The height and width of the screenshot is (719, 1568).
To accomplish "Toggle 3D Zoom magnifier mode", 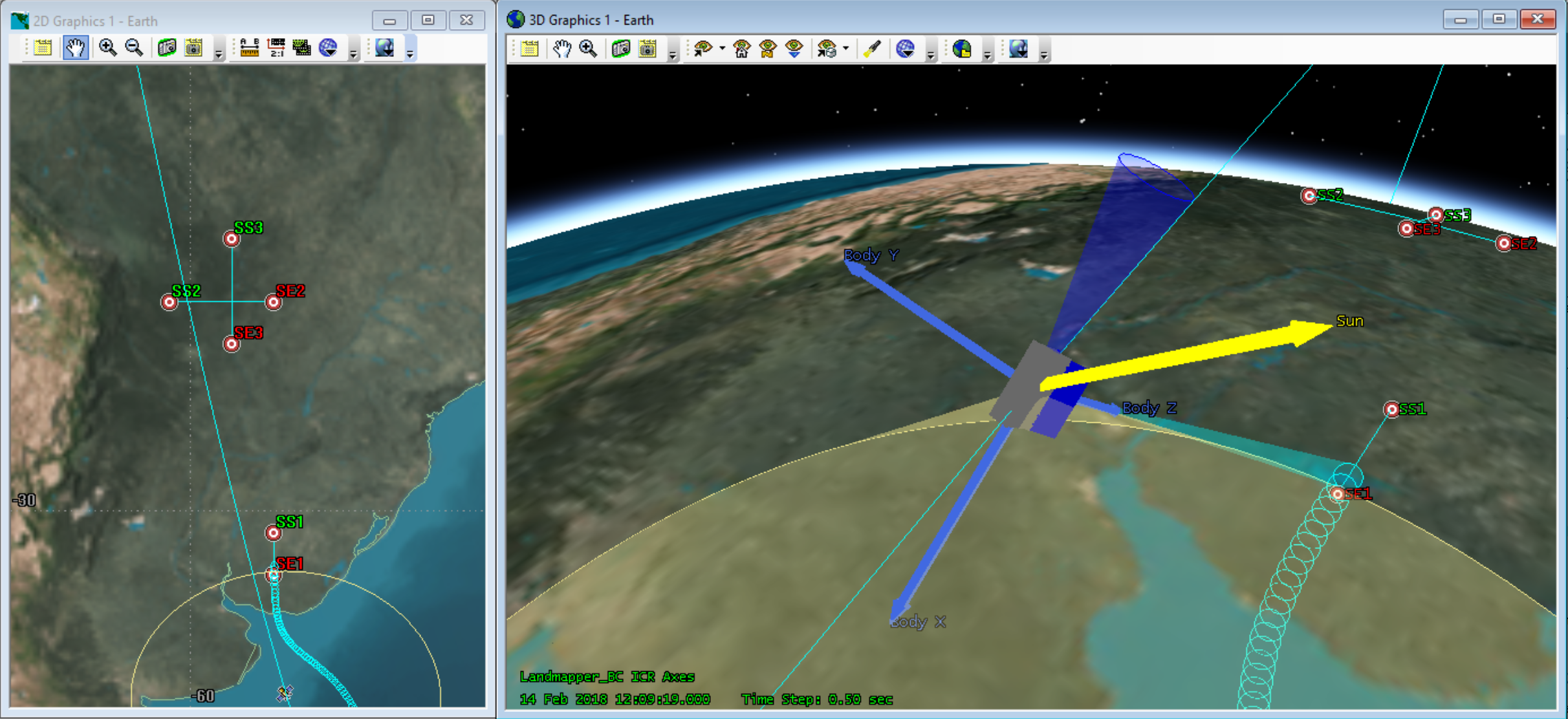I will point(588,49).
